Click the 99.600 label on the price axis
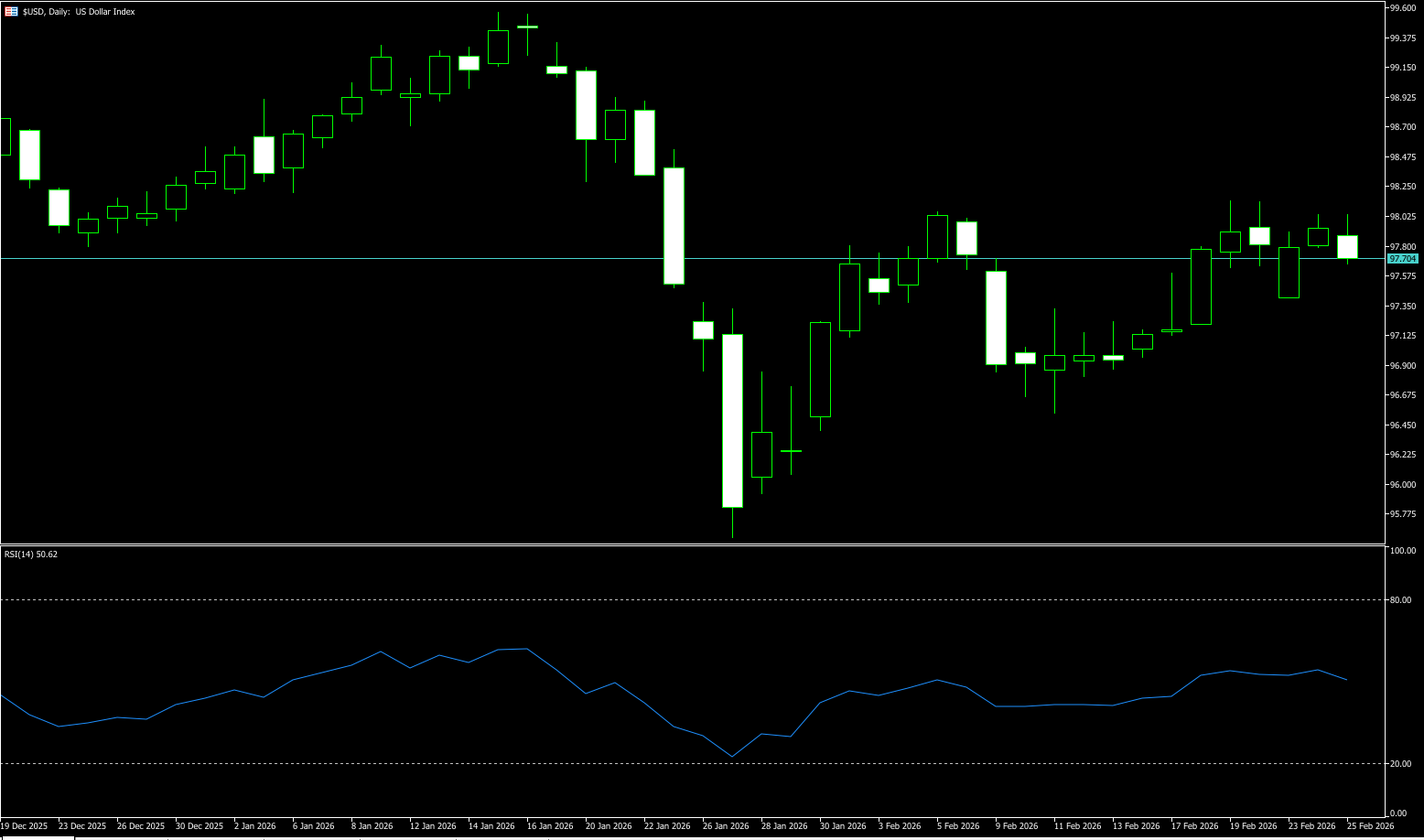Viewport: 1424px width, 840px height. click(1402, 8)
